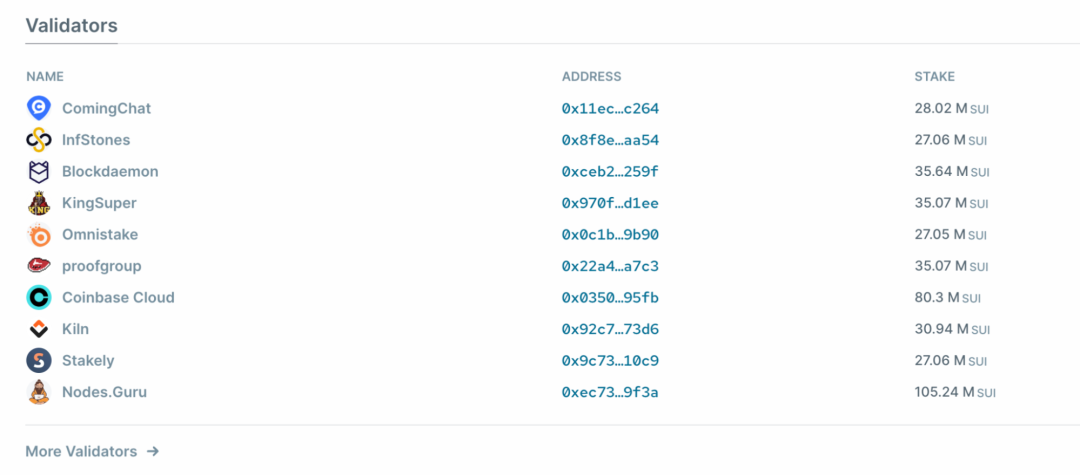Click the InfStones infinity logo icon

[x=39, y=140]
